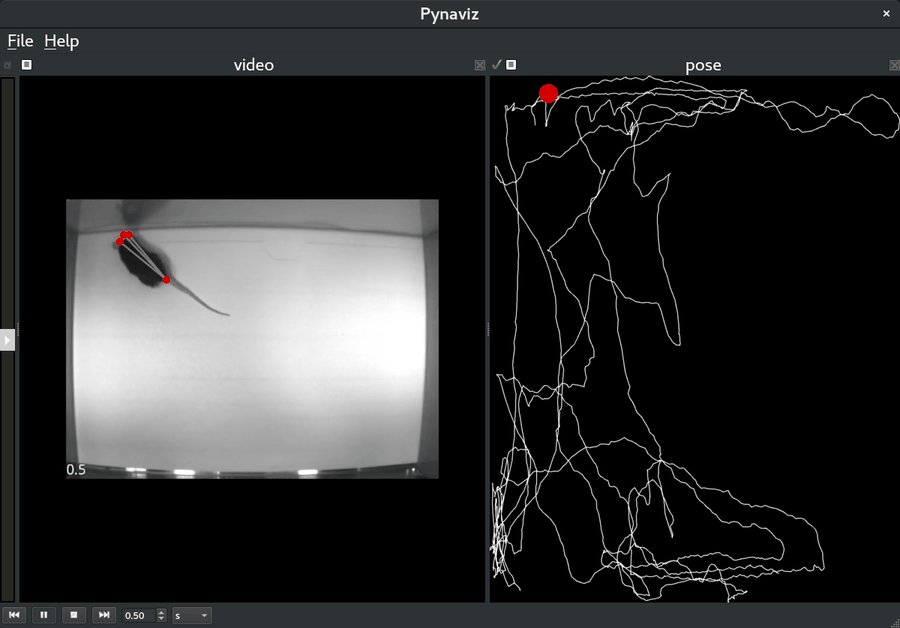
Task: Click the splitter handle between video and pose
Action: 487,330
